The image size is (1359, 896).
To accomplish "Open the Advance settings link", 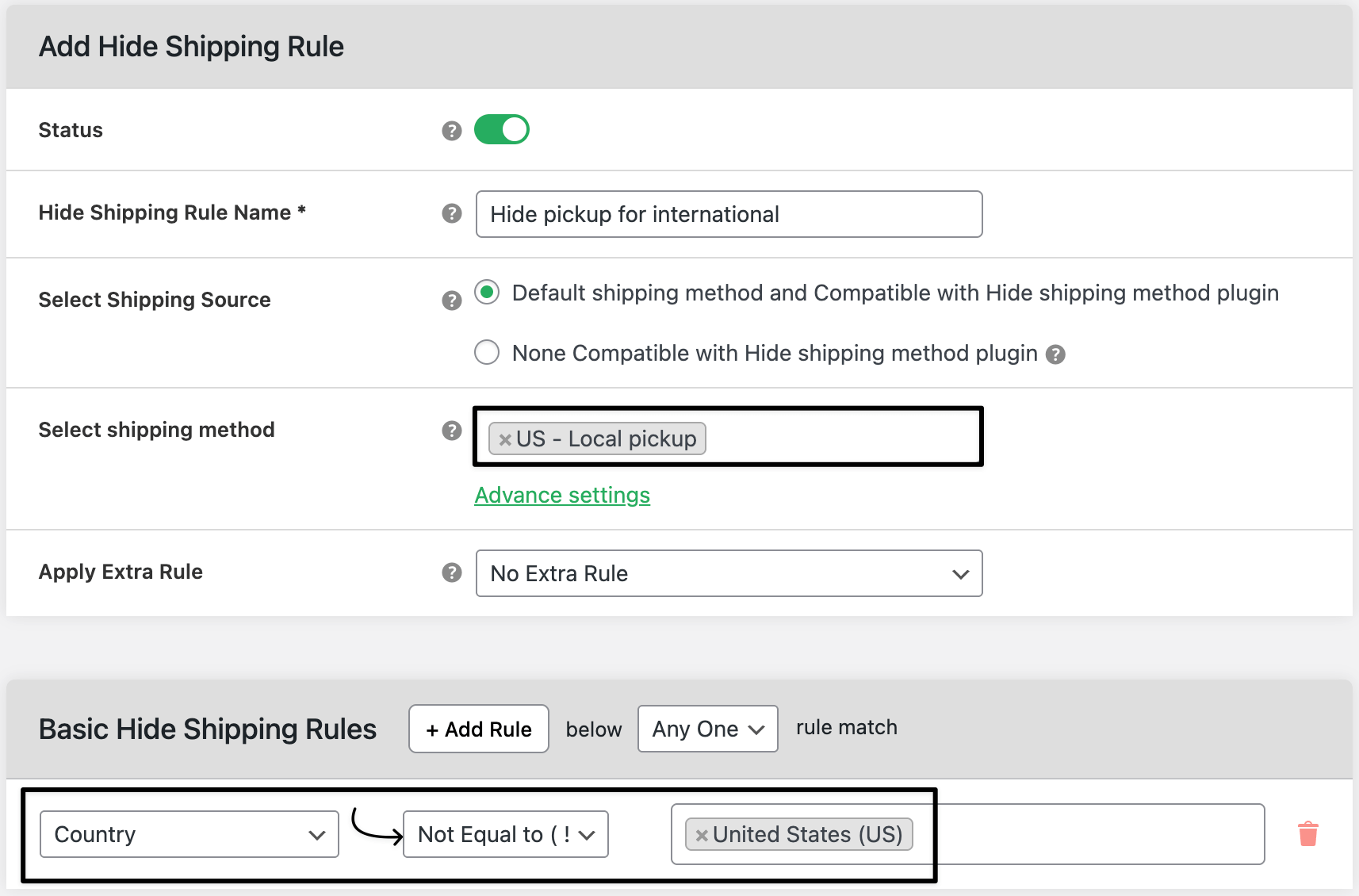I will click(x=562, y=496).
